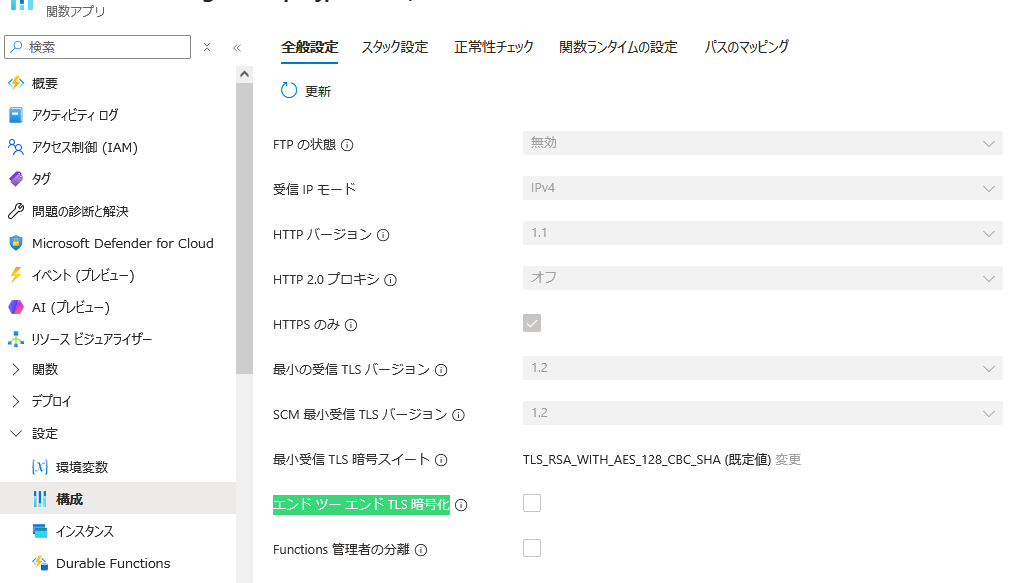Screen dimensions: 1022x583
Task: Expand the デプロイ section
Action: (16, 401)
